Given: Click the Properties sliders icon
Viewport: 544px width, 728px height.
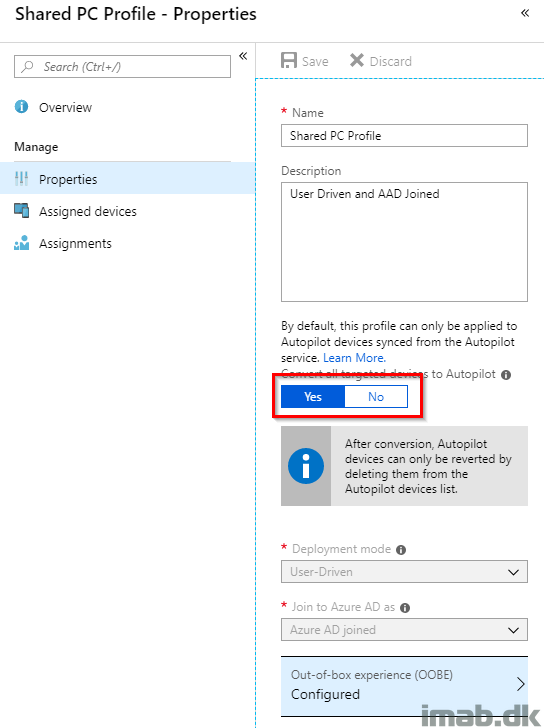Looking at the screenshot, I should (21, 179).
